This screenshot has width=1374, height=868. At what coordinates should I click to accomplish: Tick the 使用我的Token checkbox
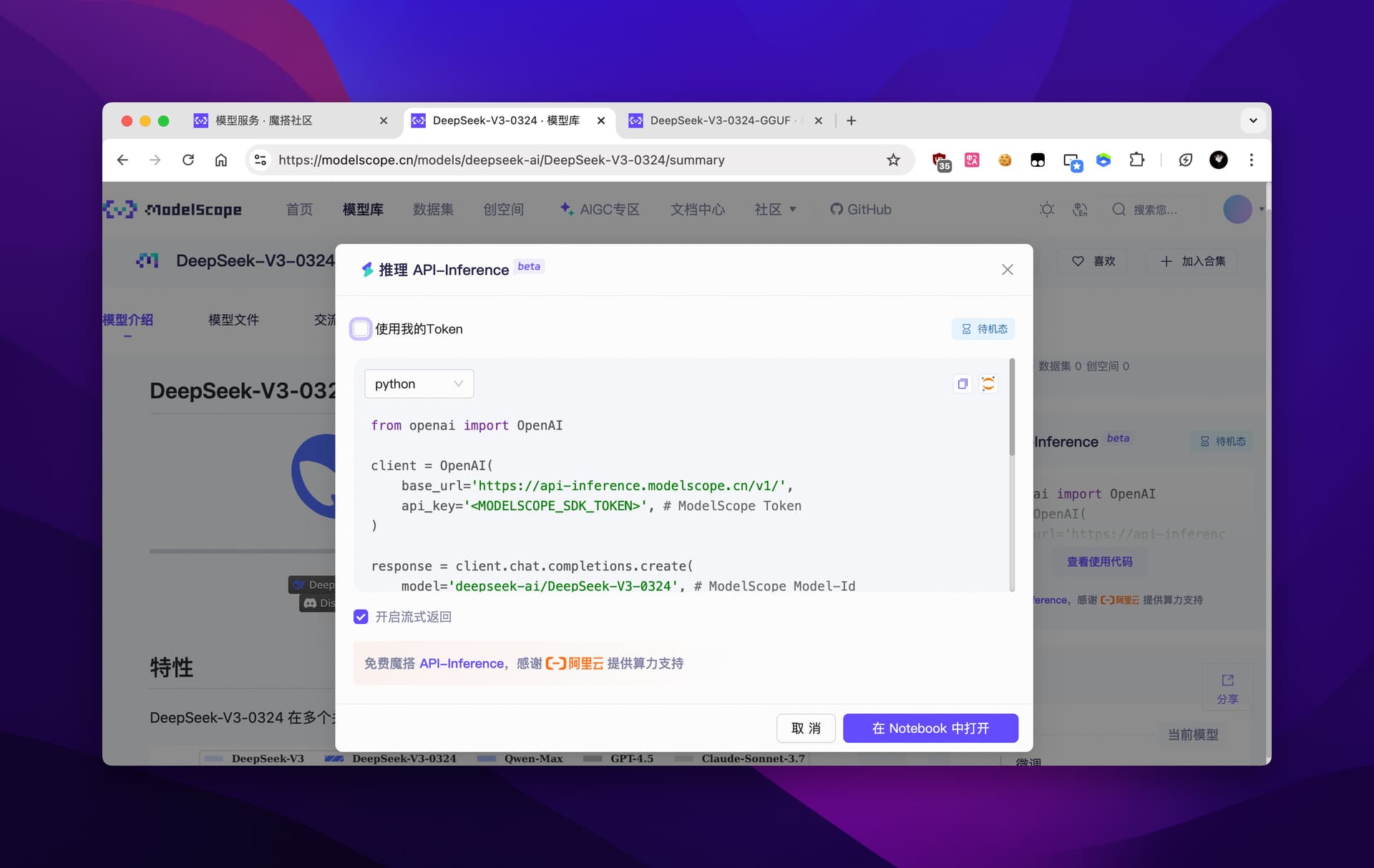[x=361, y=329]
